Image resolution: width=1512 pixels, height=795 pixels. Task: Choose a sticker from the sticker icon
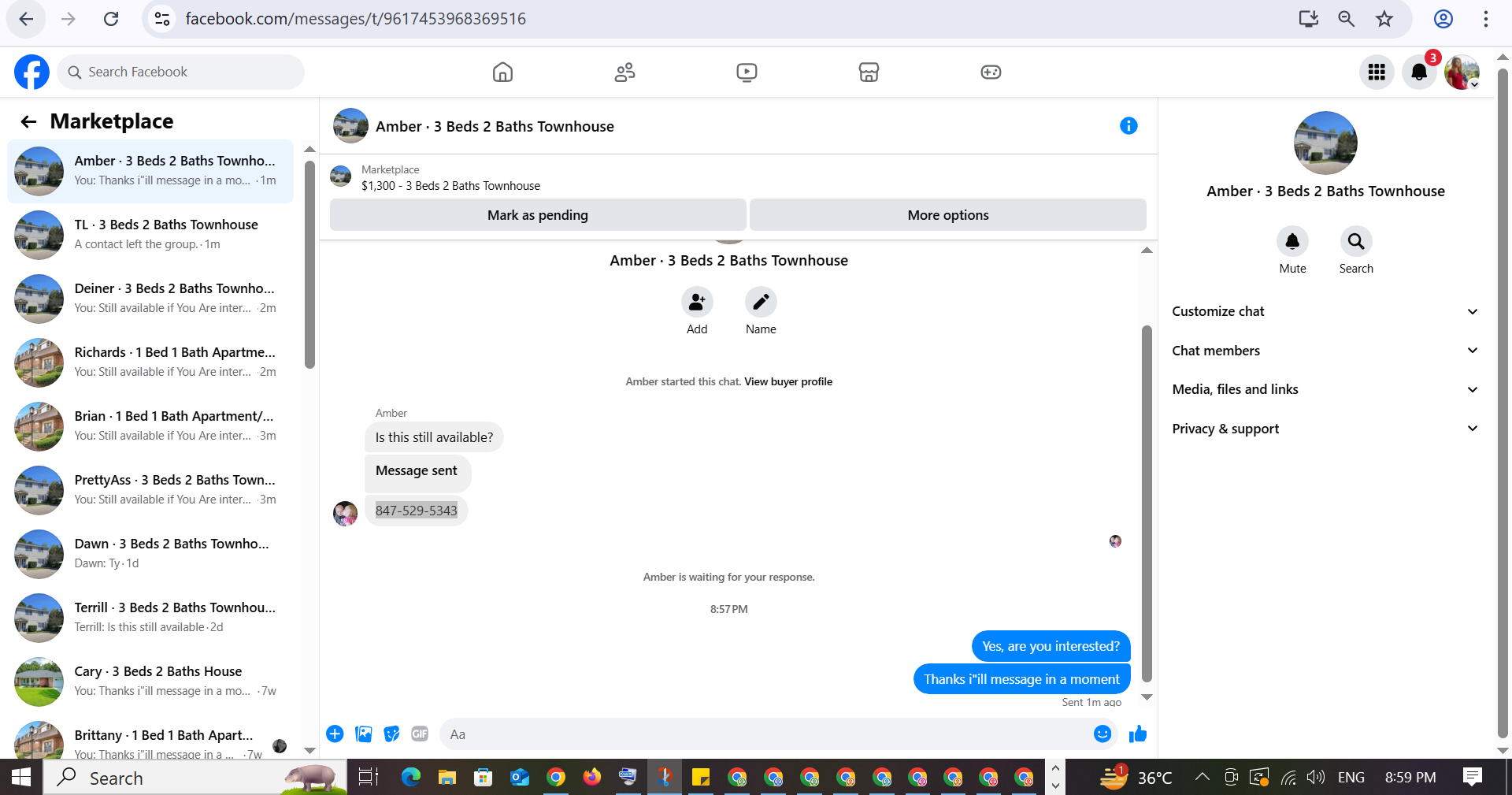coord(391,734)
